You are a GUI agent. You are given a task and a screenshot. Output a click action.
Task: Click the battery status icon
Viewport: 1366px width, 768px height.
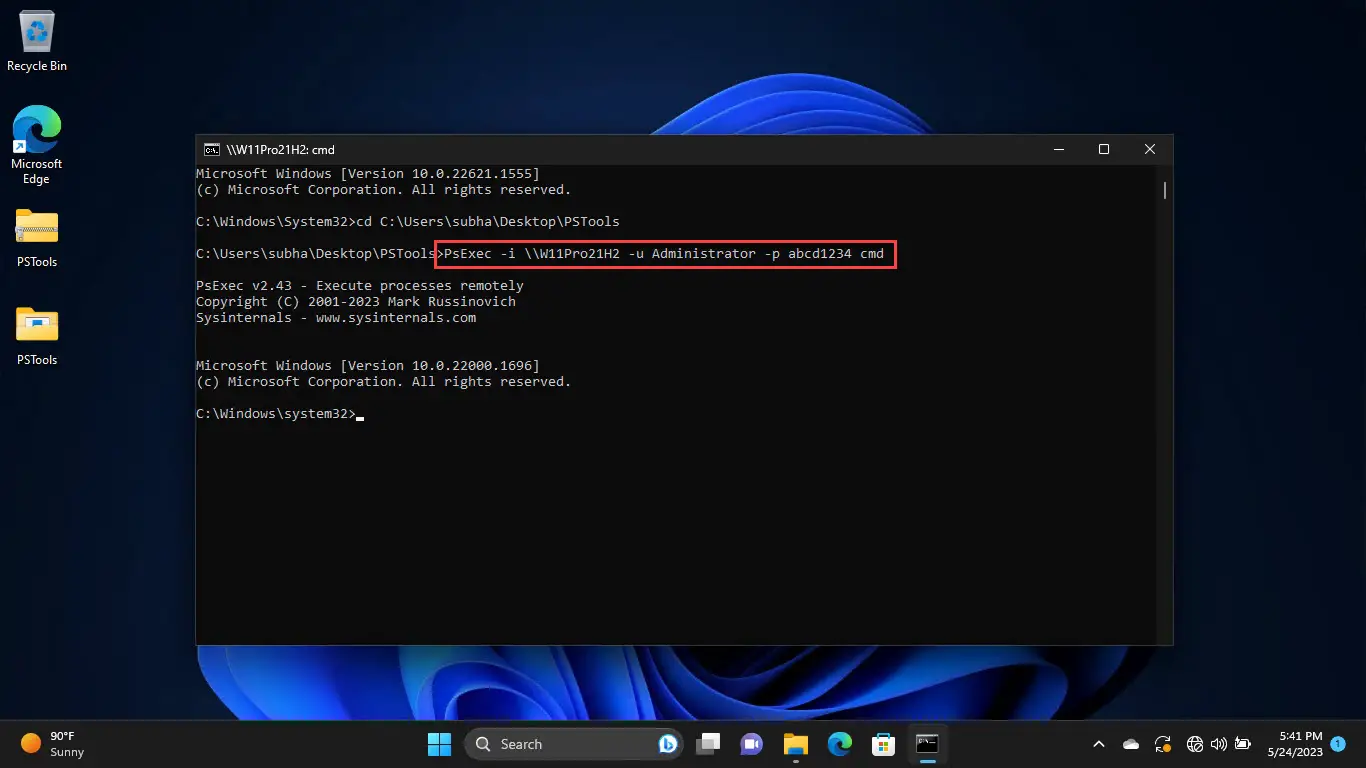pyautogui.click(x=1243, y=744)
